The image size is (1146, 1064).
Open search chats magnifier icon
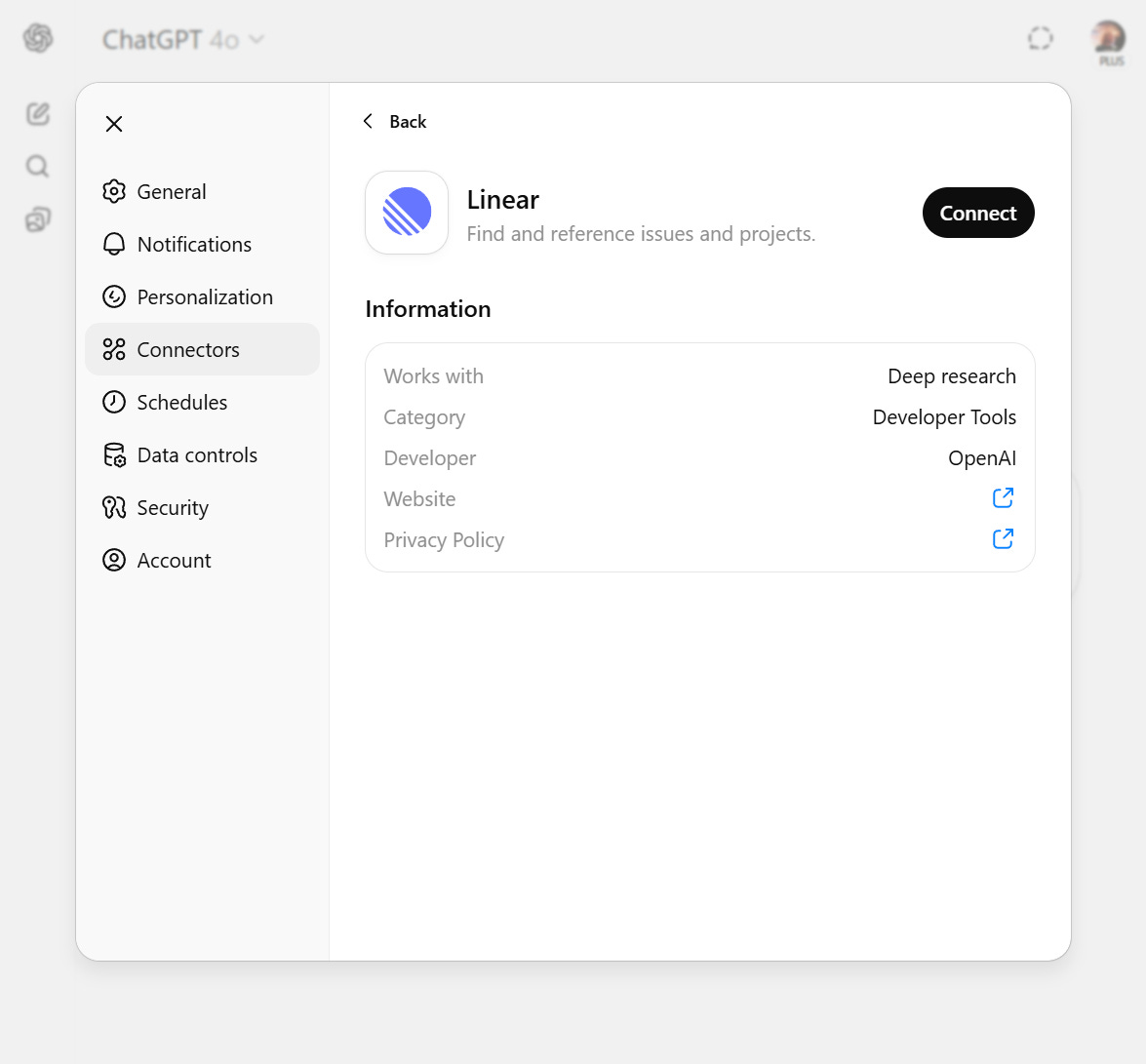tap(38, 167)
